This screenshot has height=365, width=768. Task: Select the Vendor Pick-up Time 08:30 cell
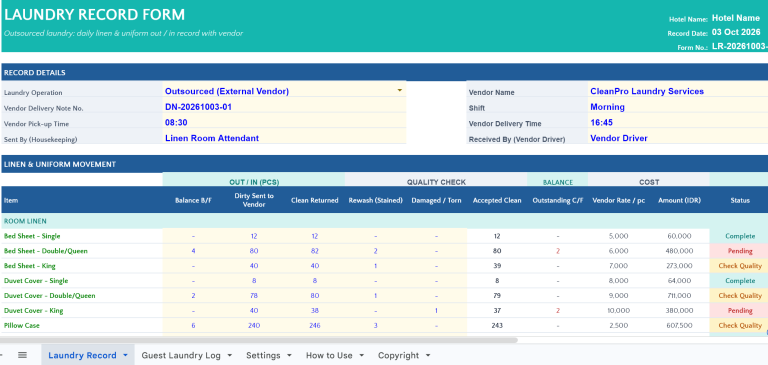[x=284, y=122]
